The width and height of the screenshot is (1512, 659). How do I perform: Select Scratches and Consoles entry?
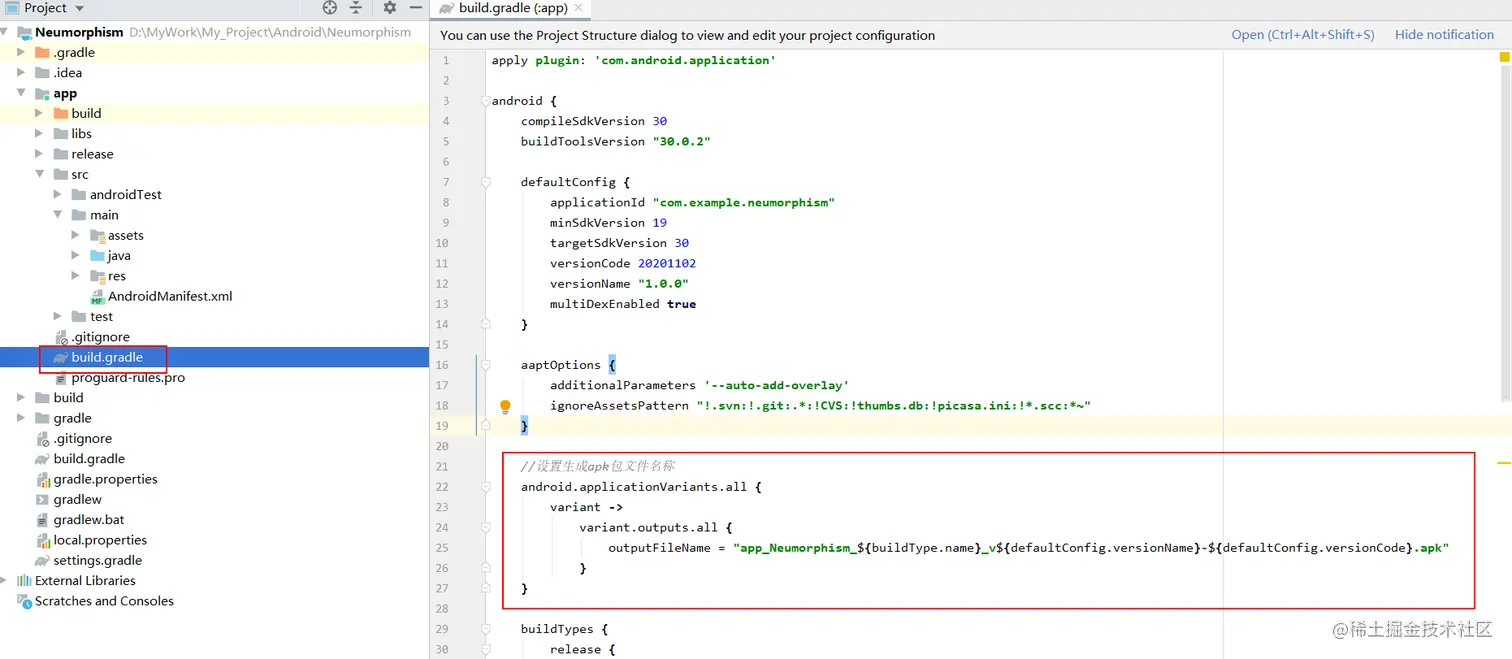pyautogui.click(x=104, y=601)
